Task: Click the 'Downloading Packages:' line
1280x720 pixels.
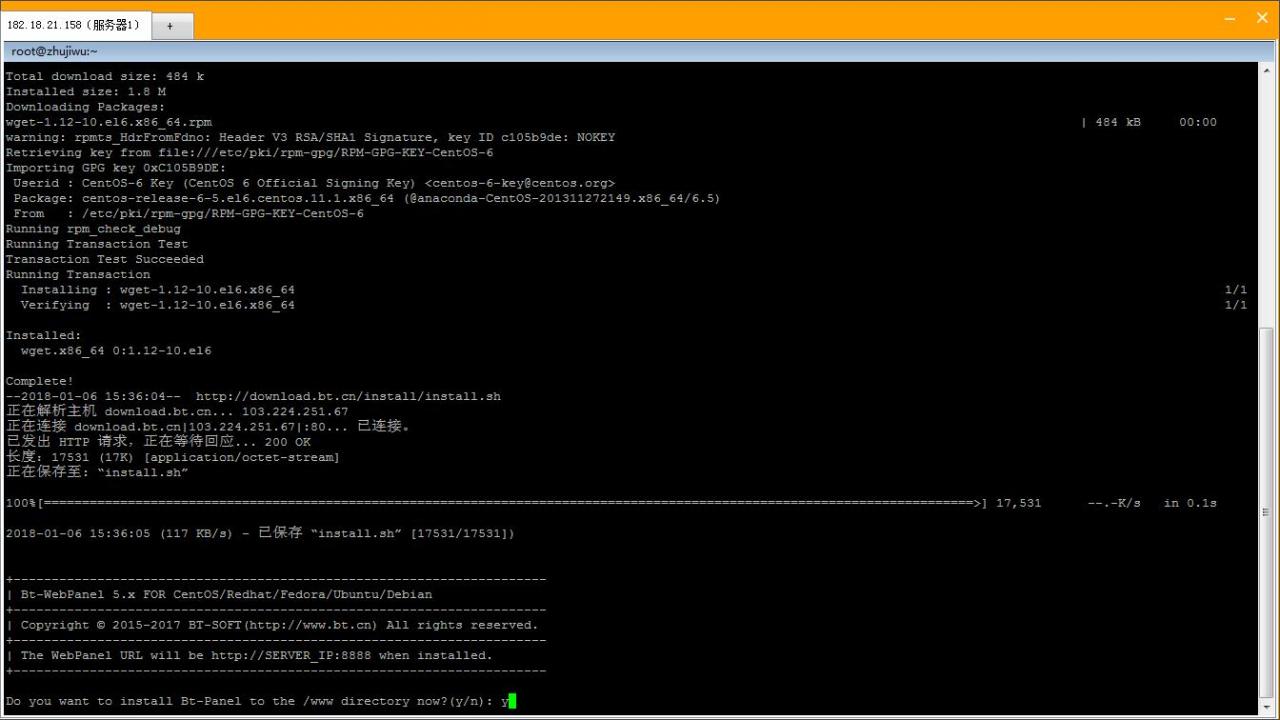Action: pyautogui.click(x=86, y=107)
